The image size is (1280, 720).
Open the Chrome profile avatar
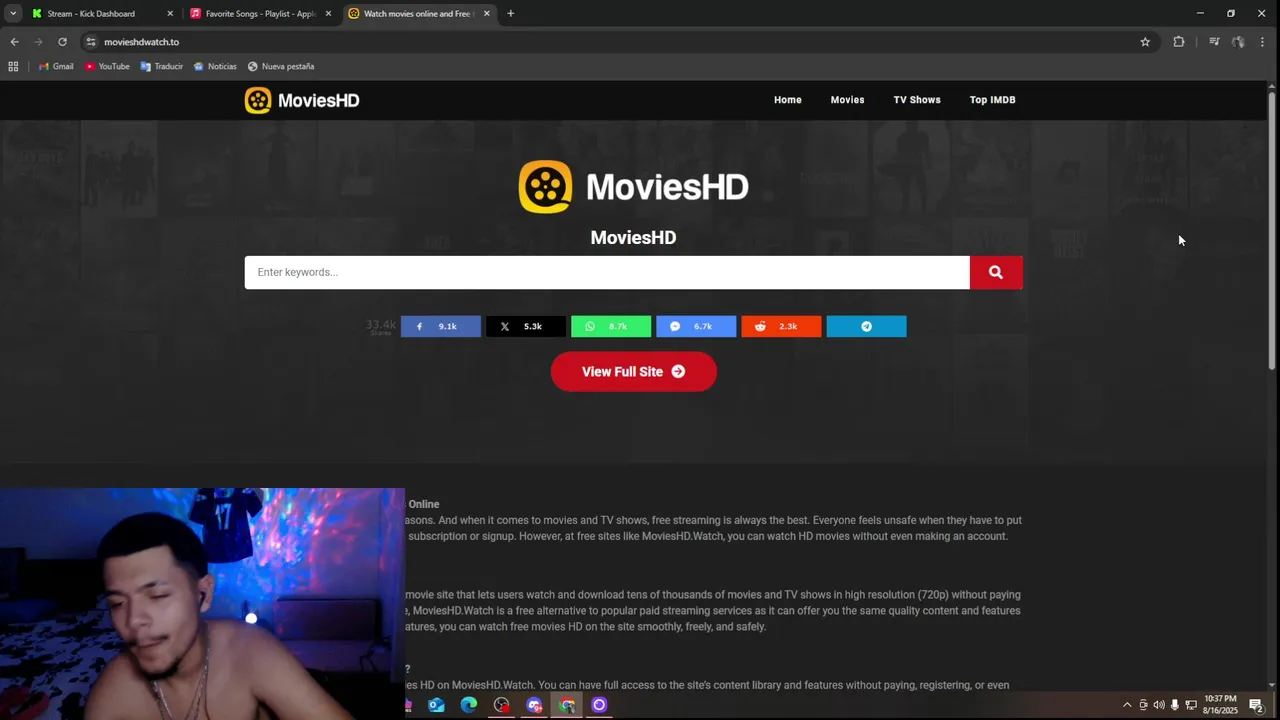(1238, 42)
